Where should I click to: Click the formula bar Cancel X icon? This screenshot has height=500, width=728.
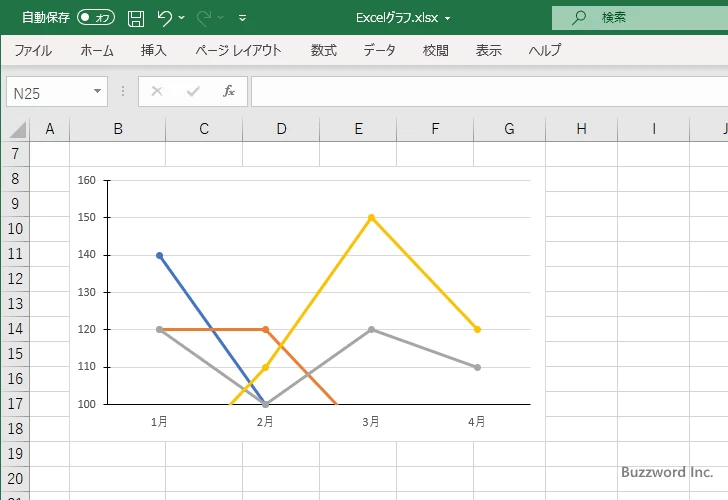click(157, 91)
